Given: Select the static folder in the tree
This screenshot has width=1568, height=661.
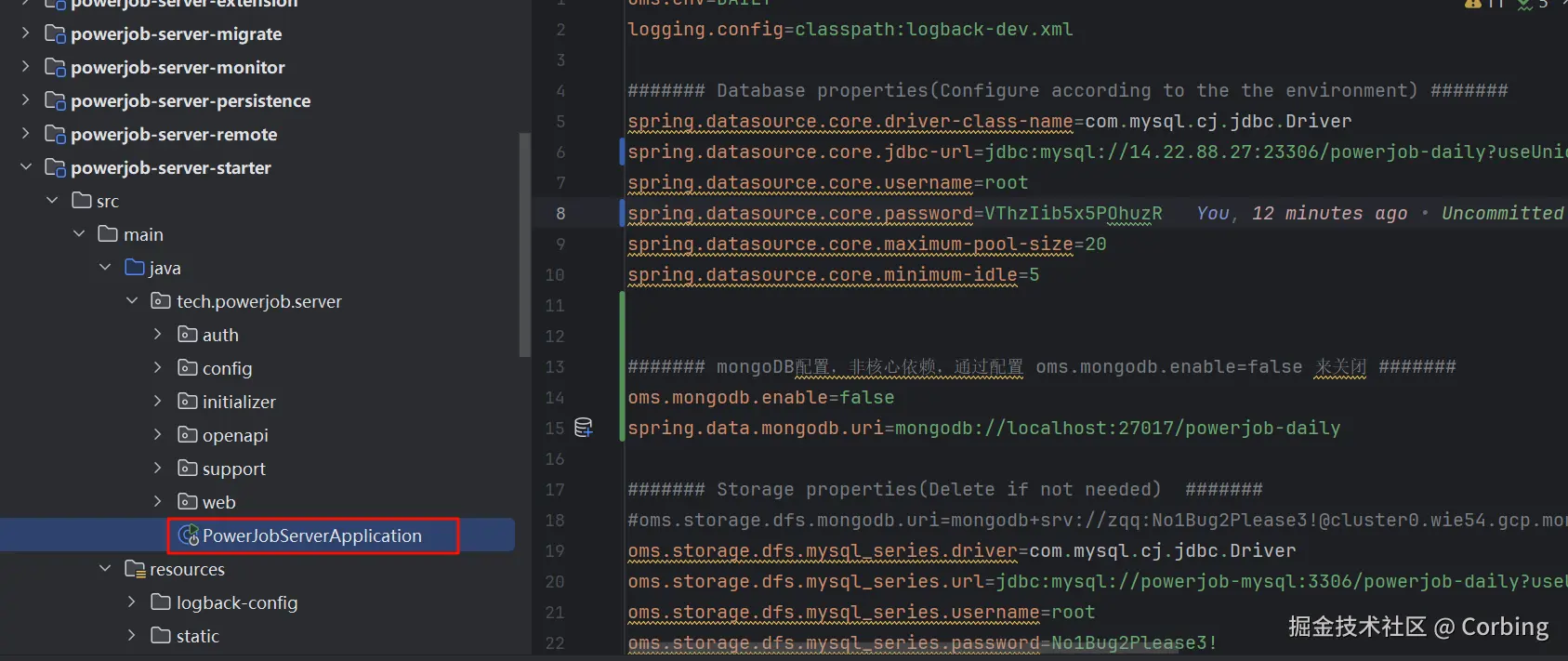Looking at the screenshot, I should 197,636.
